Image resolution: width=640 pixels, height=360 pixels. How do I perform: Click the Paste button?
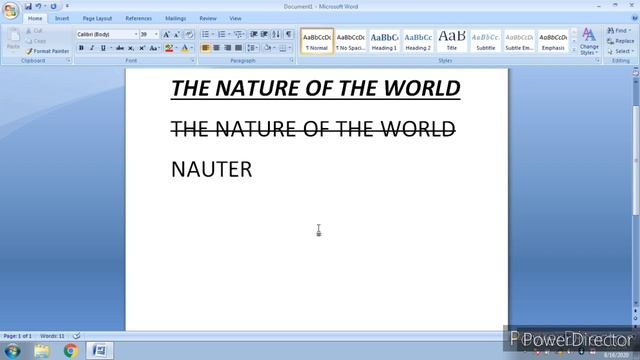[13, 40]
